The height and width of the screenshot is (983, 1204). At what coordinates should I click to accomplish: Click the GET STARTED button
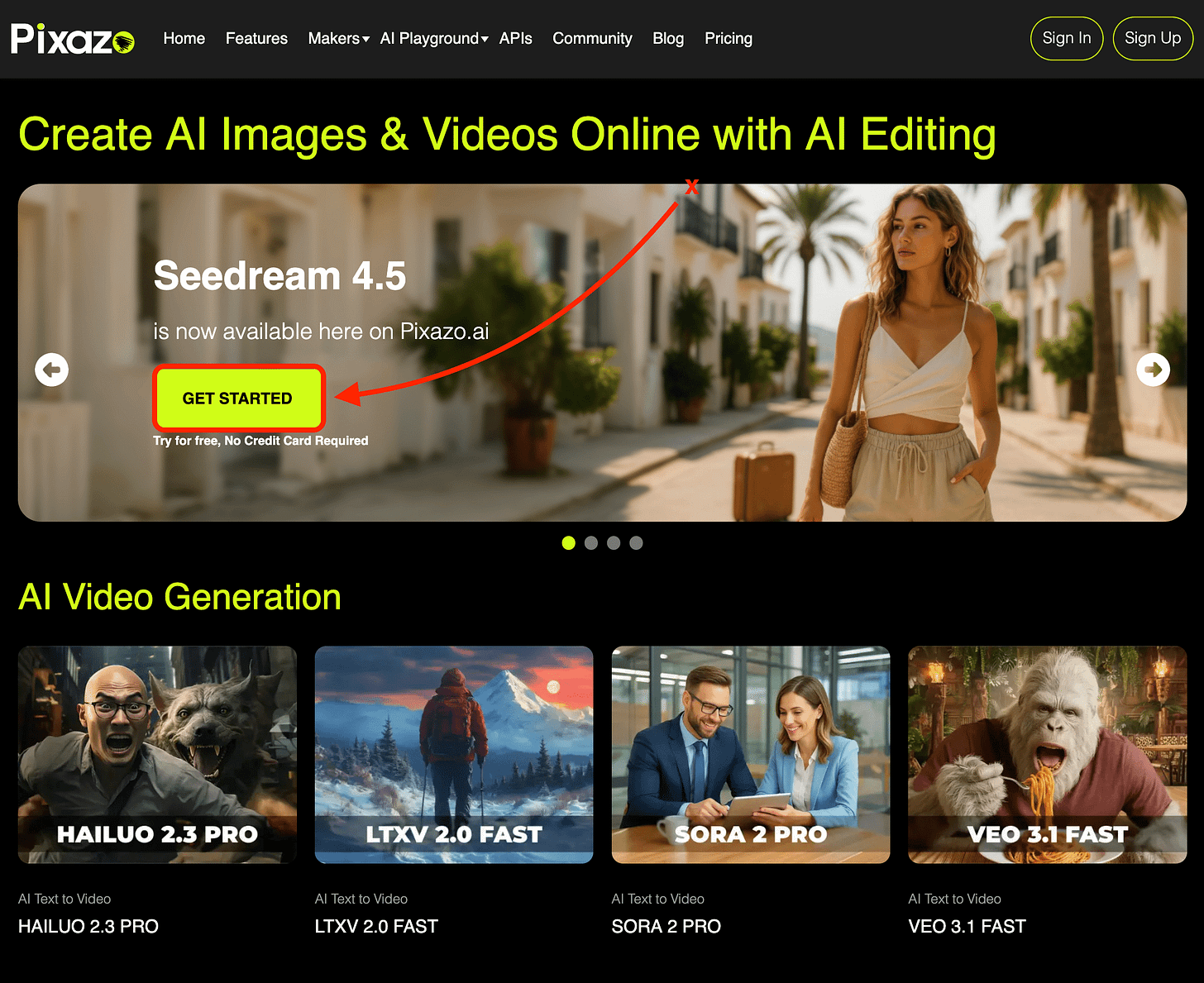(x=237, y=398)
